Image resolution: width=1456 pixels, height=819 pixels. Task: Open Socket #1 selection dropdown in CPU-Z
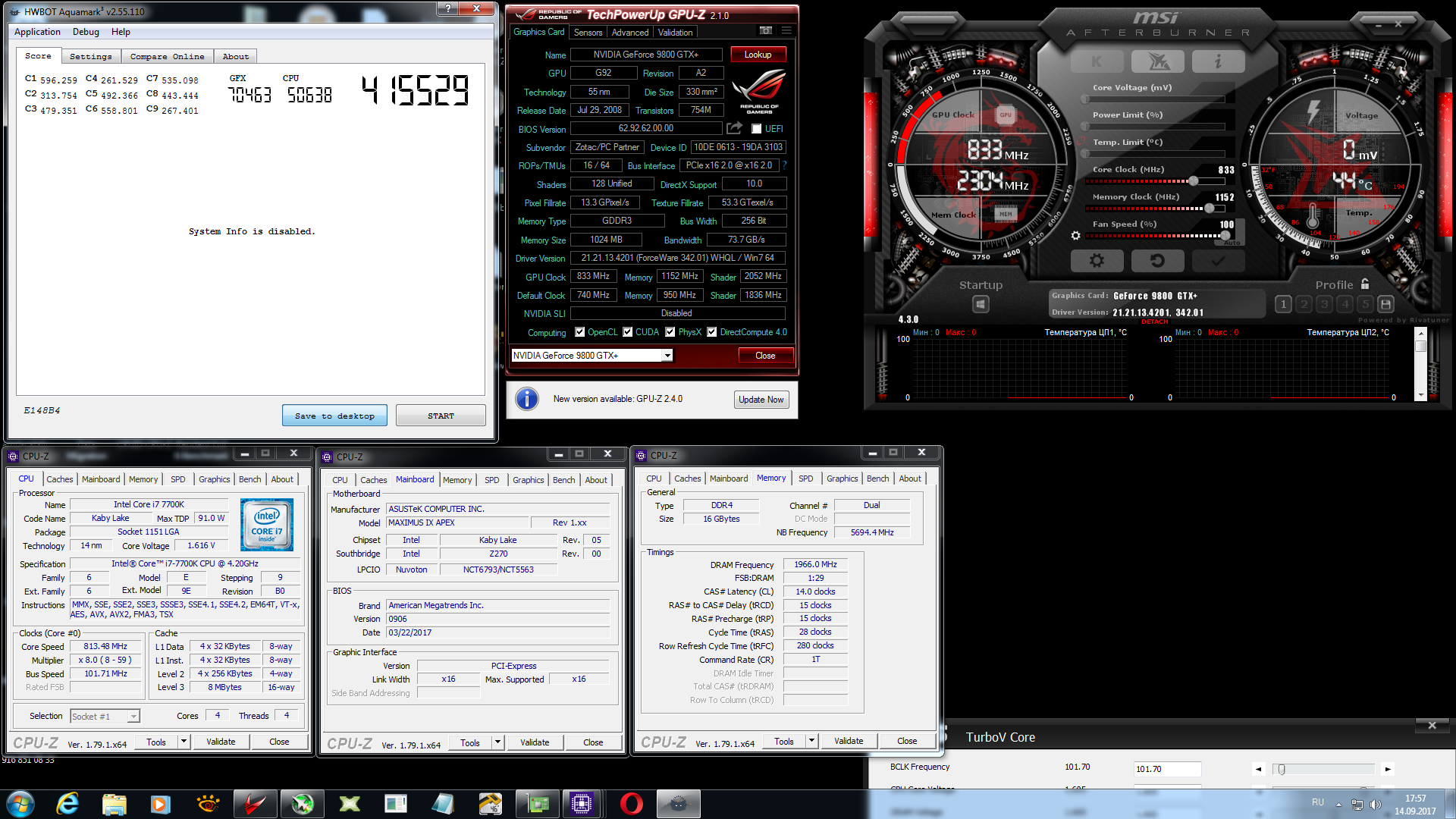coord(105,716)
